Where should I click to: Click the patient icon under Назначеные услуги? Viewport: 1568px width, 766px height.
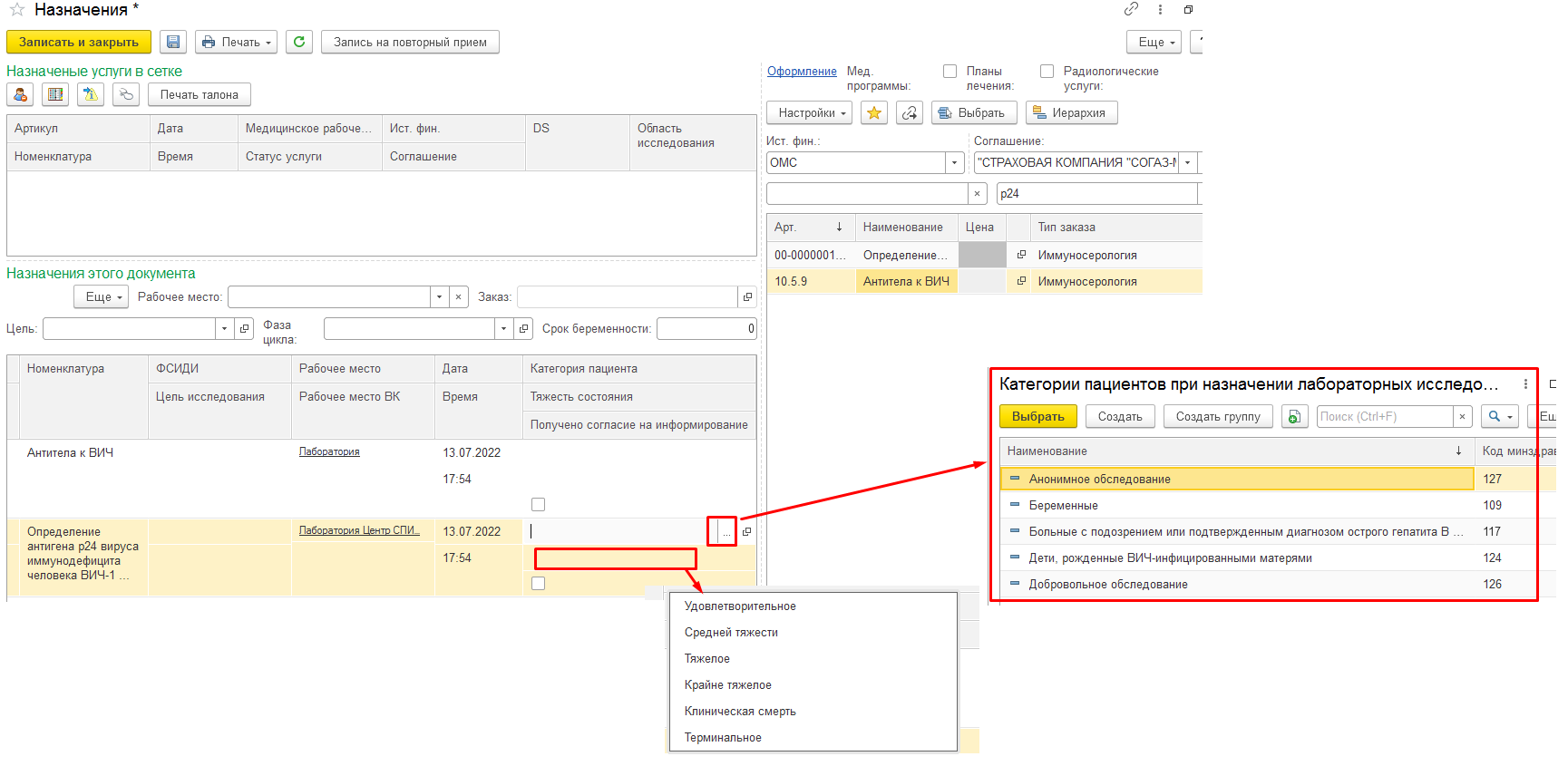pos(20,94)
